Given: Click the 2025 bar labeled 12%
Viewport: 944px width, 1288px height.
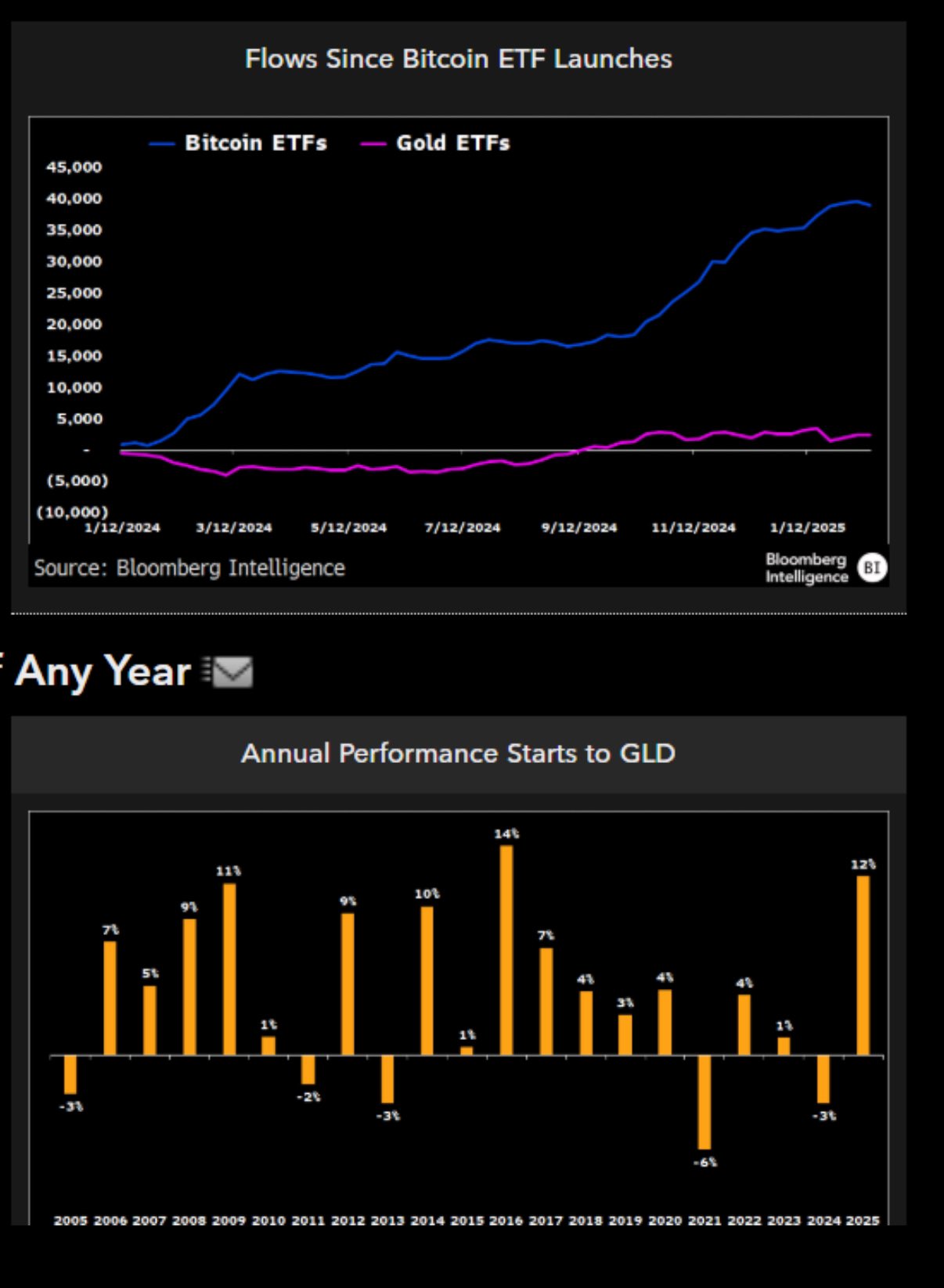Looking at the screenshot, I should (x=863, y=965).
